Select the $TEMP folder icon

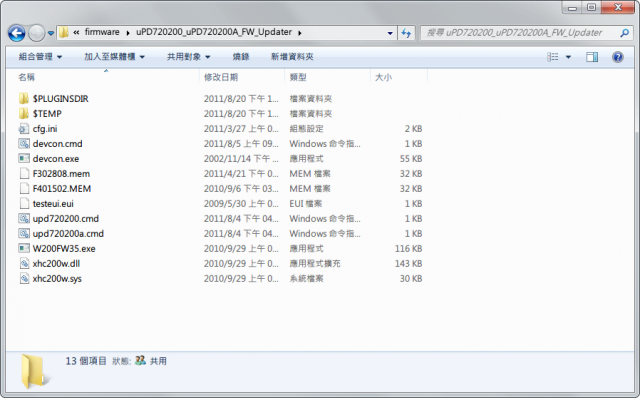pyautogui.click(x=24, y=113)
